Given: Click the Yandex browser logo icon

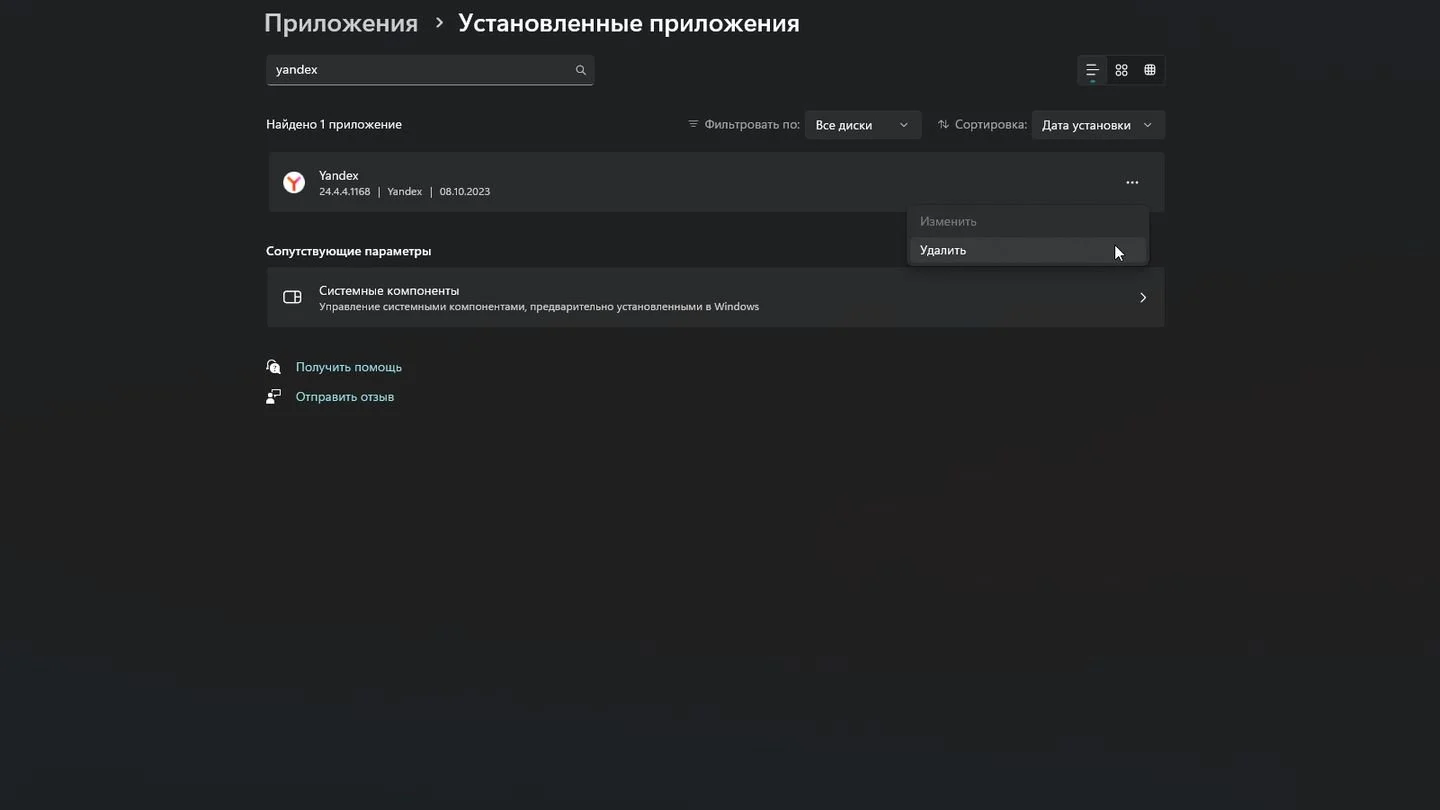Looking at the screenshot, I should point(294,182).
